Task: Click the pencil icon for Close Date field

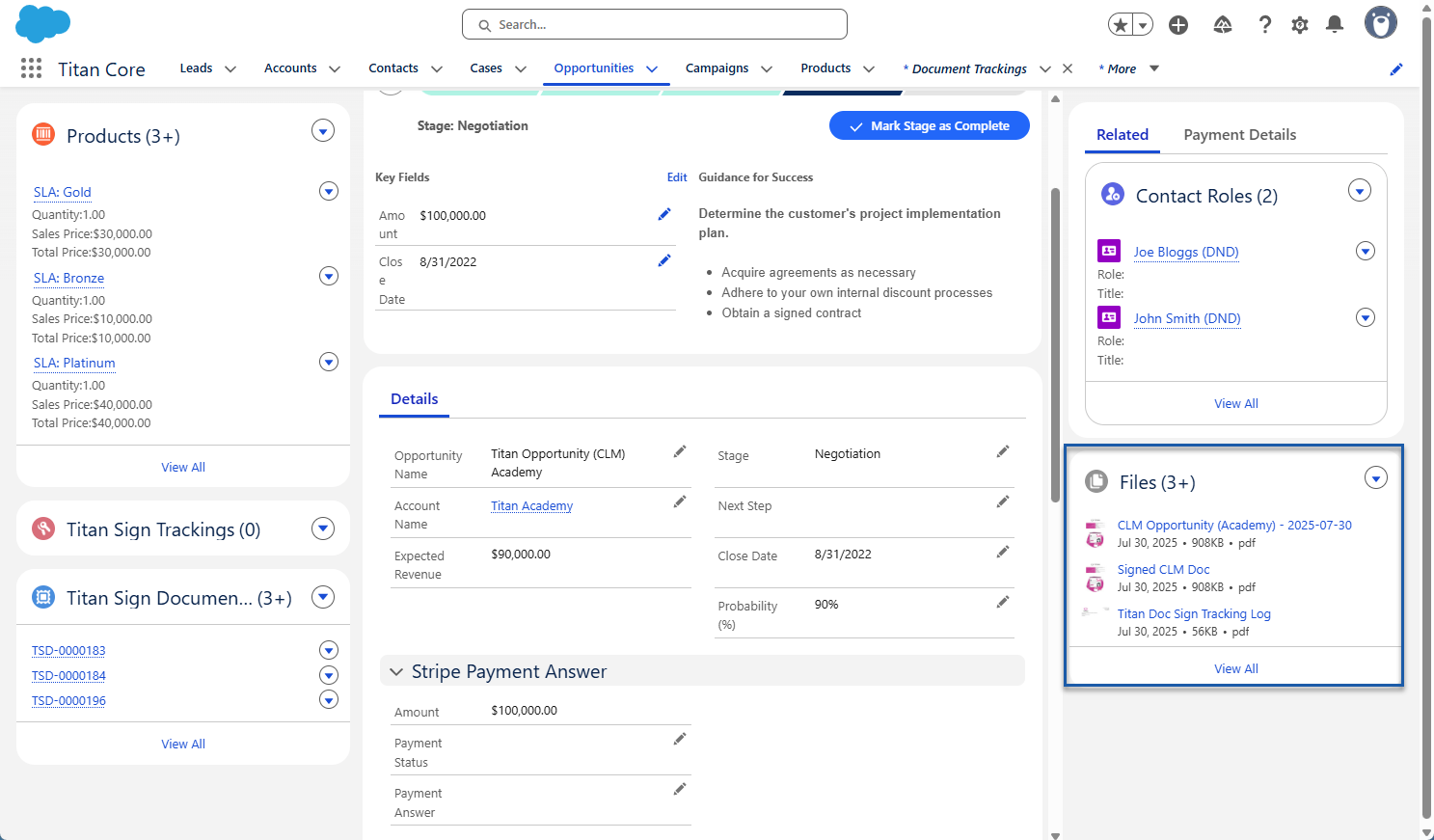Action: click(x=663, y=259)
